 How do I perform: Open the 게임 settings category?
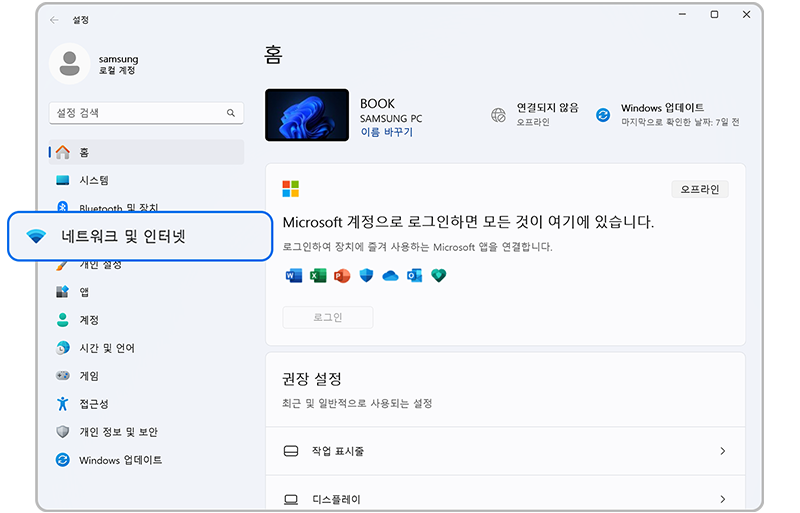(x=146, y=376)
